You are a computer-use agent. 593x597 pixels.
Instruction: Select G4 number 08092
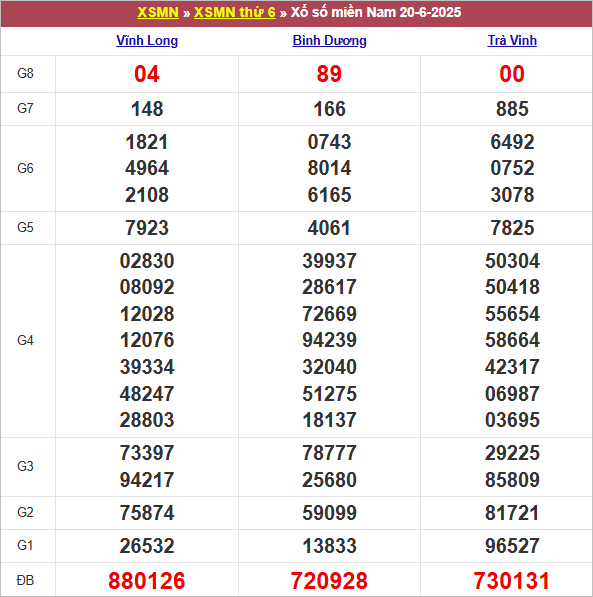coord(147,287)
